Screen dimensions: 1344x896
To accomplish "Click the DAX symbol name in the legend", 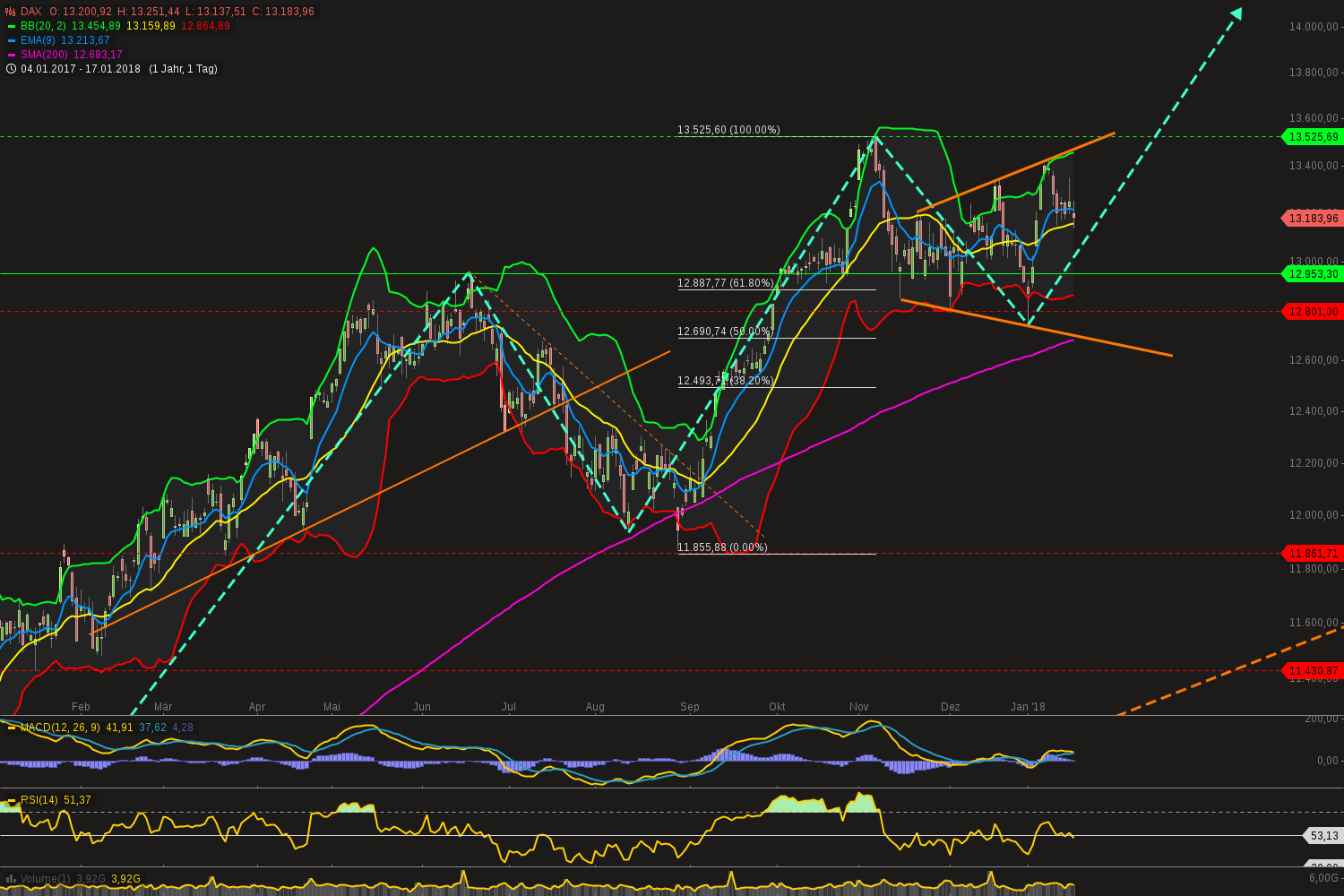I will click(31, 12).
